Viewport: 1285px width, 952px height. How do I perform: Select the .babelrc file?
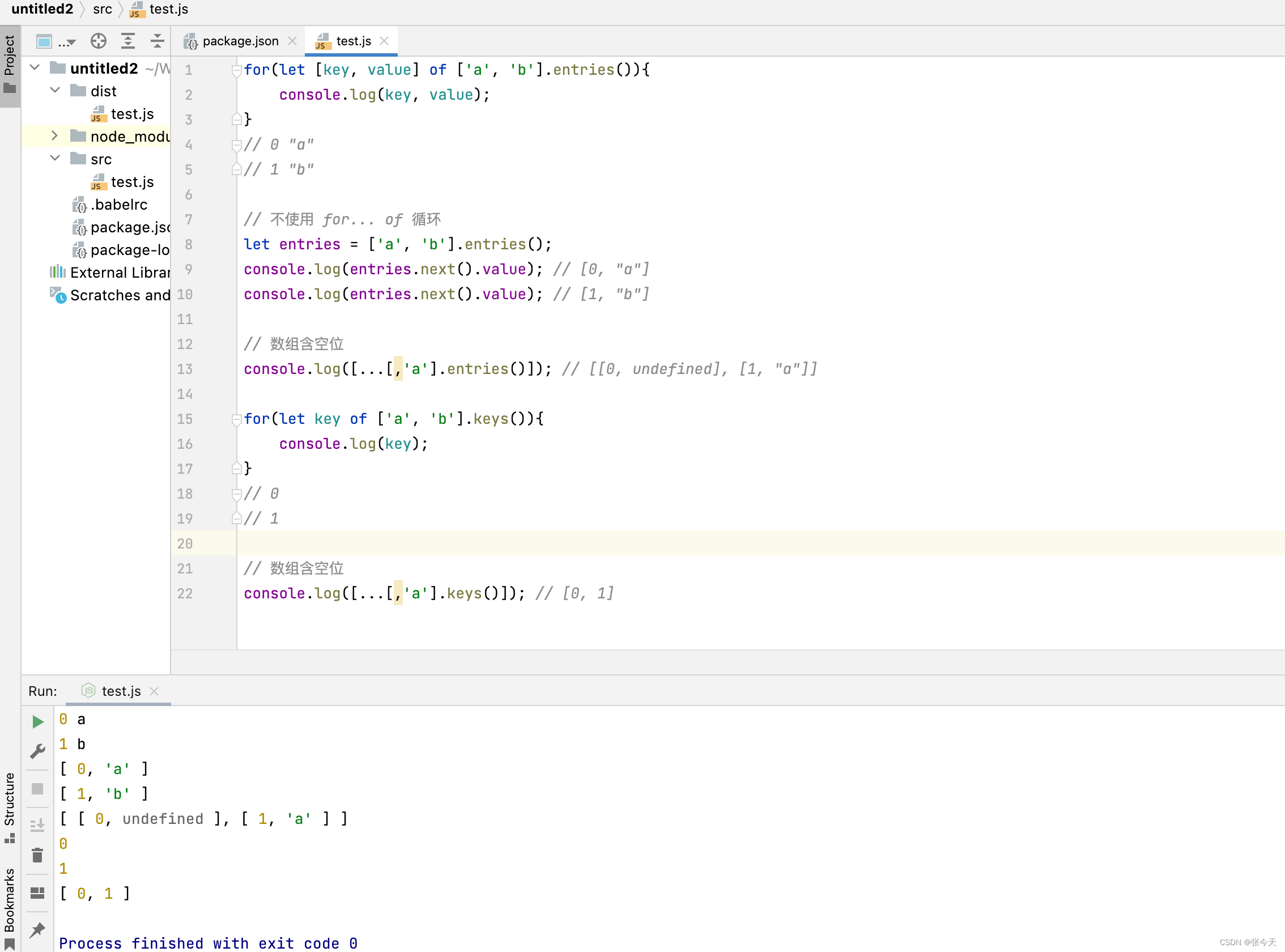[x=109, y=205]
